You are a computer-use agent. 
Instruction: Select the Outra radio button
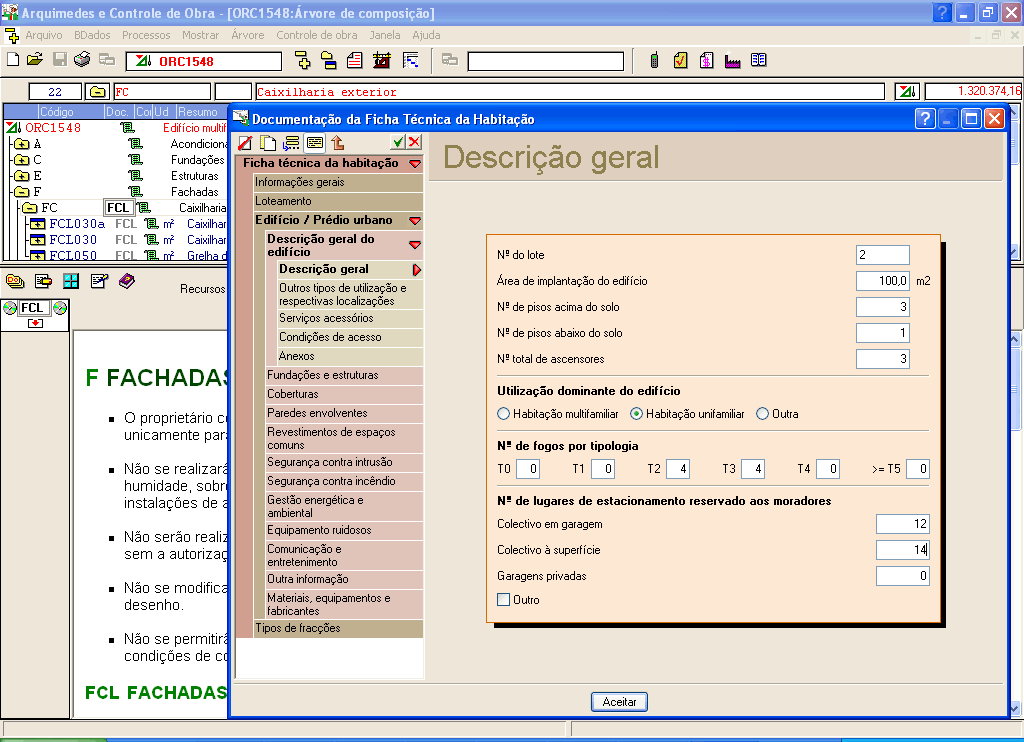(763, 414)
